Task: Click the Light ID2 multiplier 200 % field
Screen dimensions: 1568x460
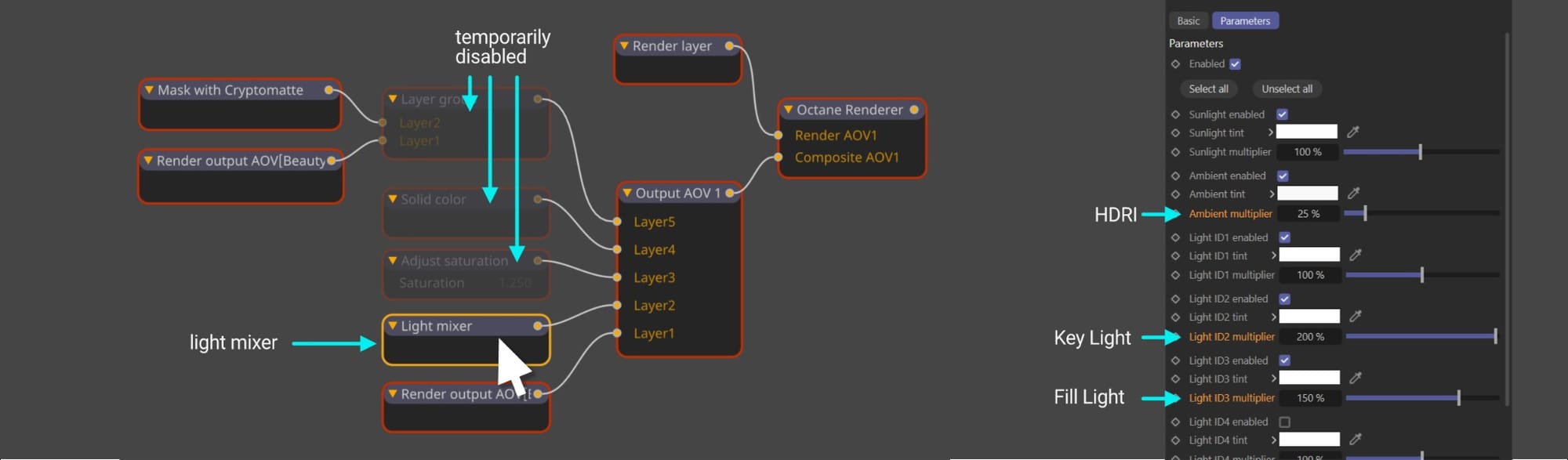Action: coord(1310,336)
